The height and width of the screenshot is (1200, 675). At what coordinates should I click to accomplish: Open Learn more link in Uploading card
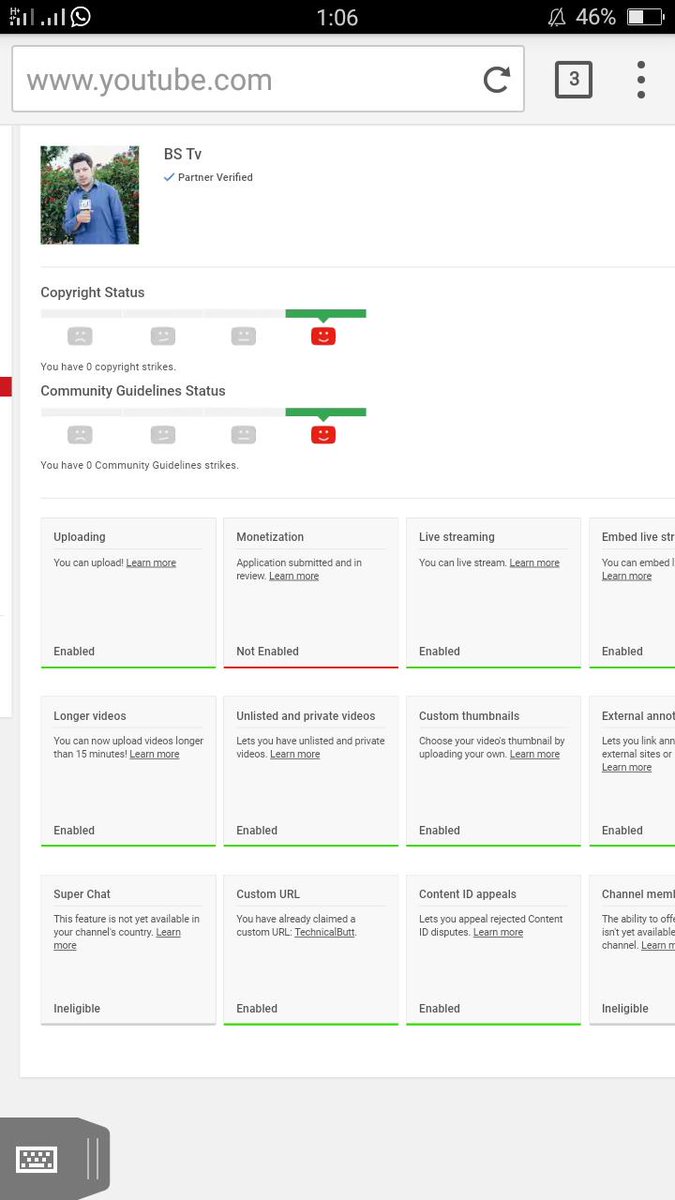point(151,563)
